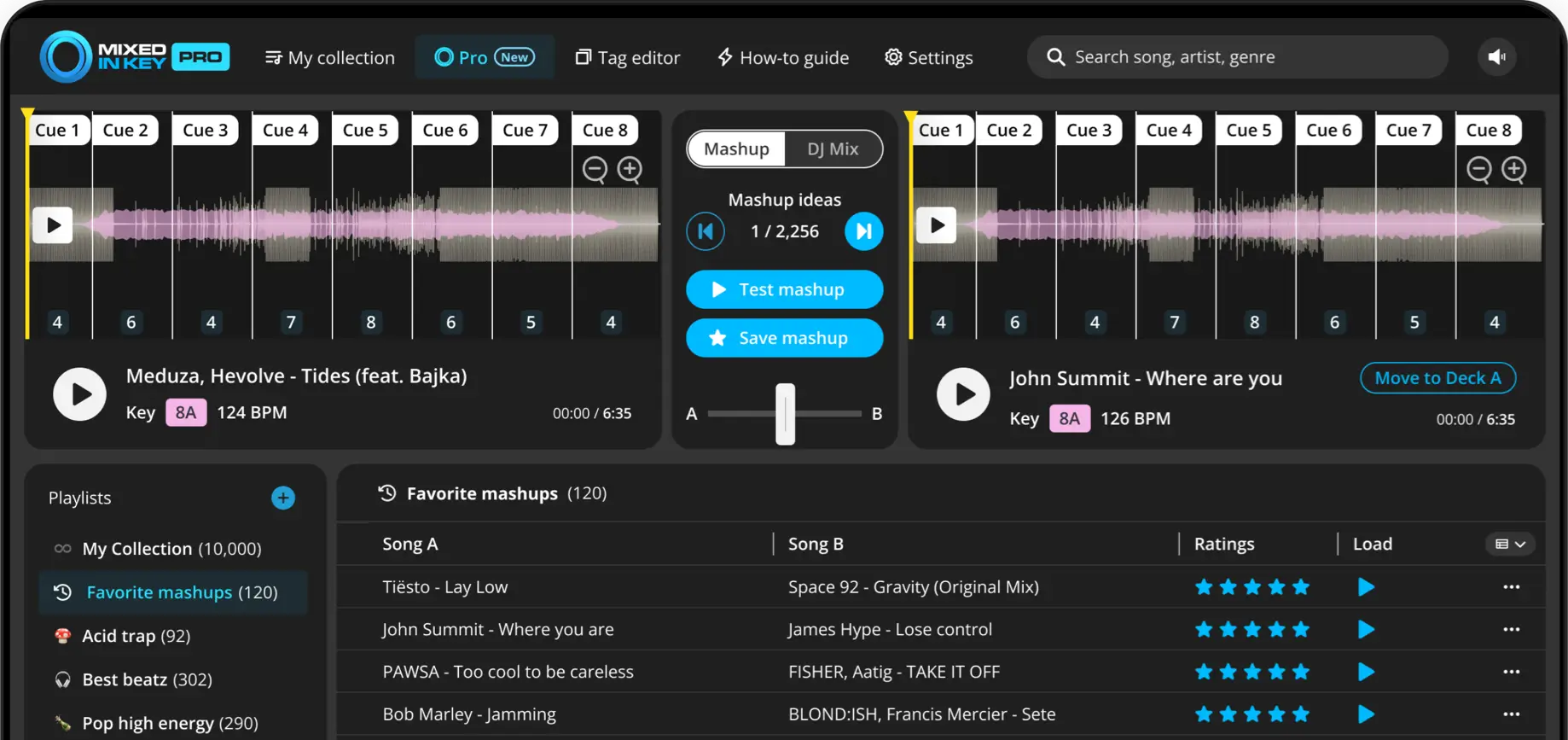Jump to Cue 8 on Deck A
Image resolution: width=1568 pixels, height=740 pixels.
click(x=605, y=130)
